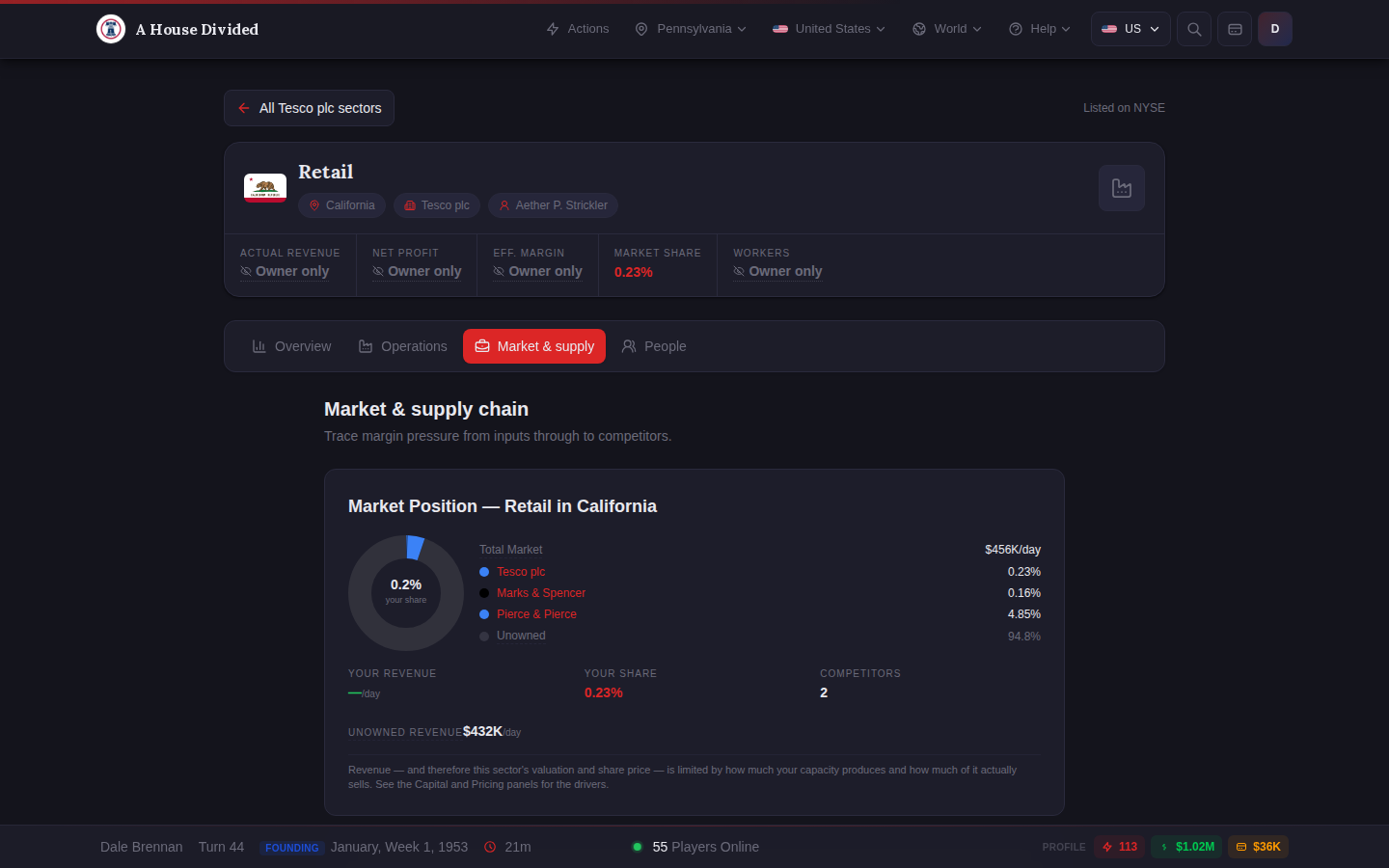The image size is (1389, 868).
Task: Click the US flag icon beside United States
Action: (x=780, y=29)
